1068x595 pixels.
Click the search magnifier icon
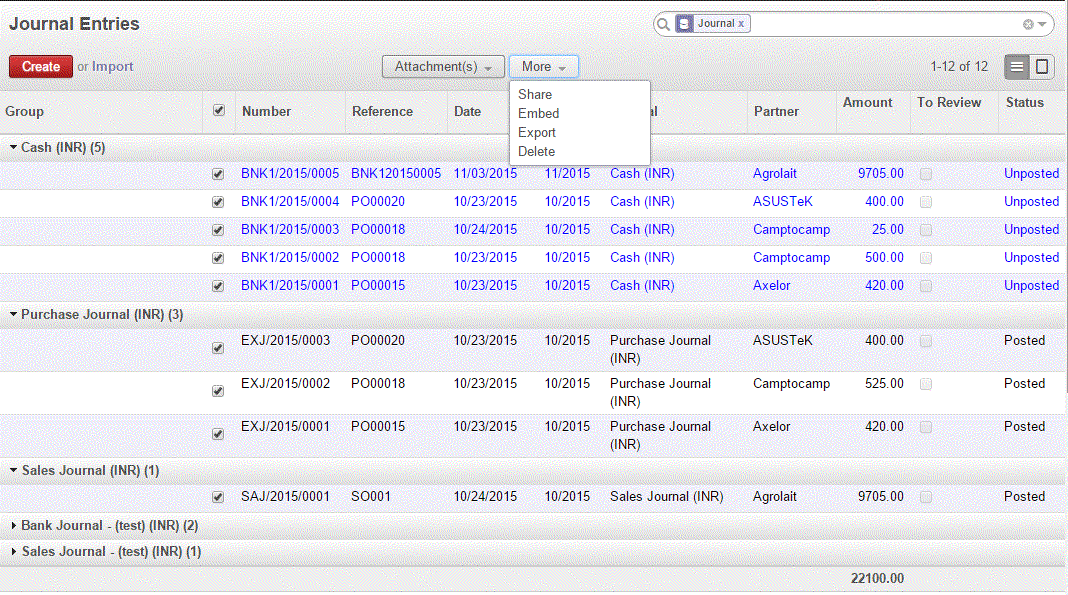tap(663, 23)
